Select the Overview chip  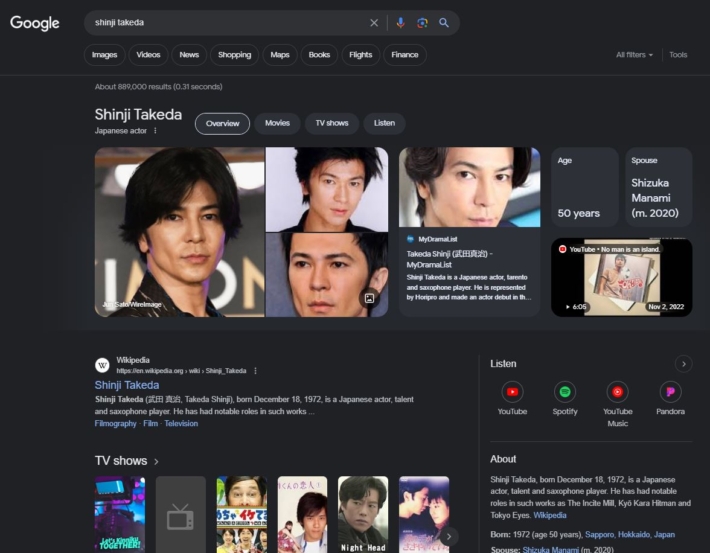pyautogui.click(x=222, y=124)
